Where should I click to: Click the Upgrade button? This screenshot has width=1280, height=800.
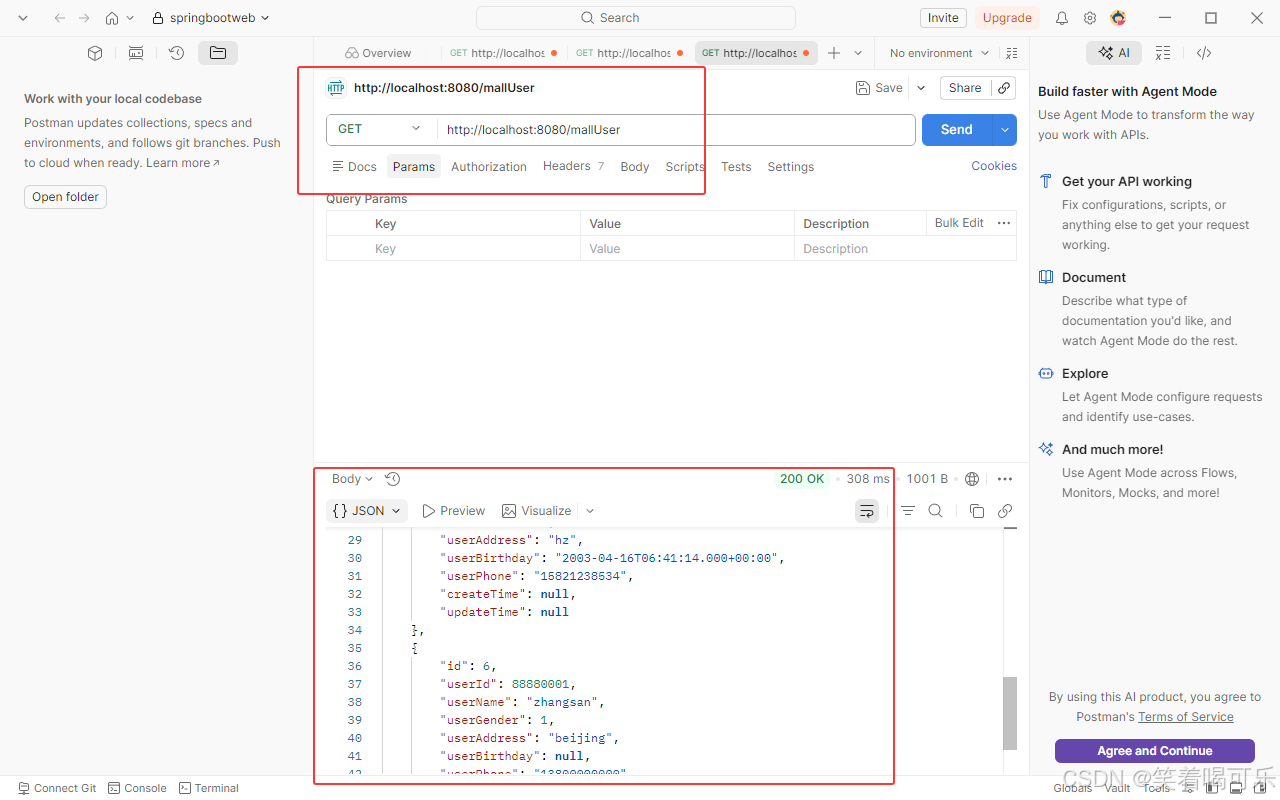click(1007, 18)
